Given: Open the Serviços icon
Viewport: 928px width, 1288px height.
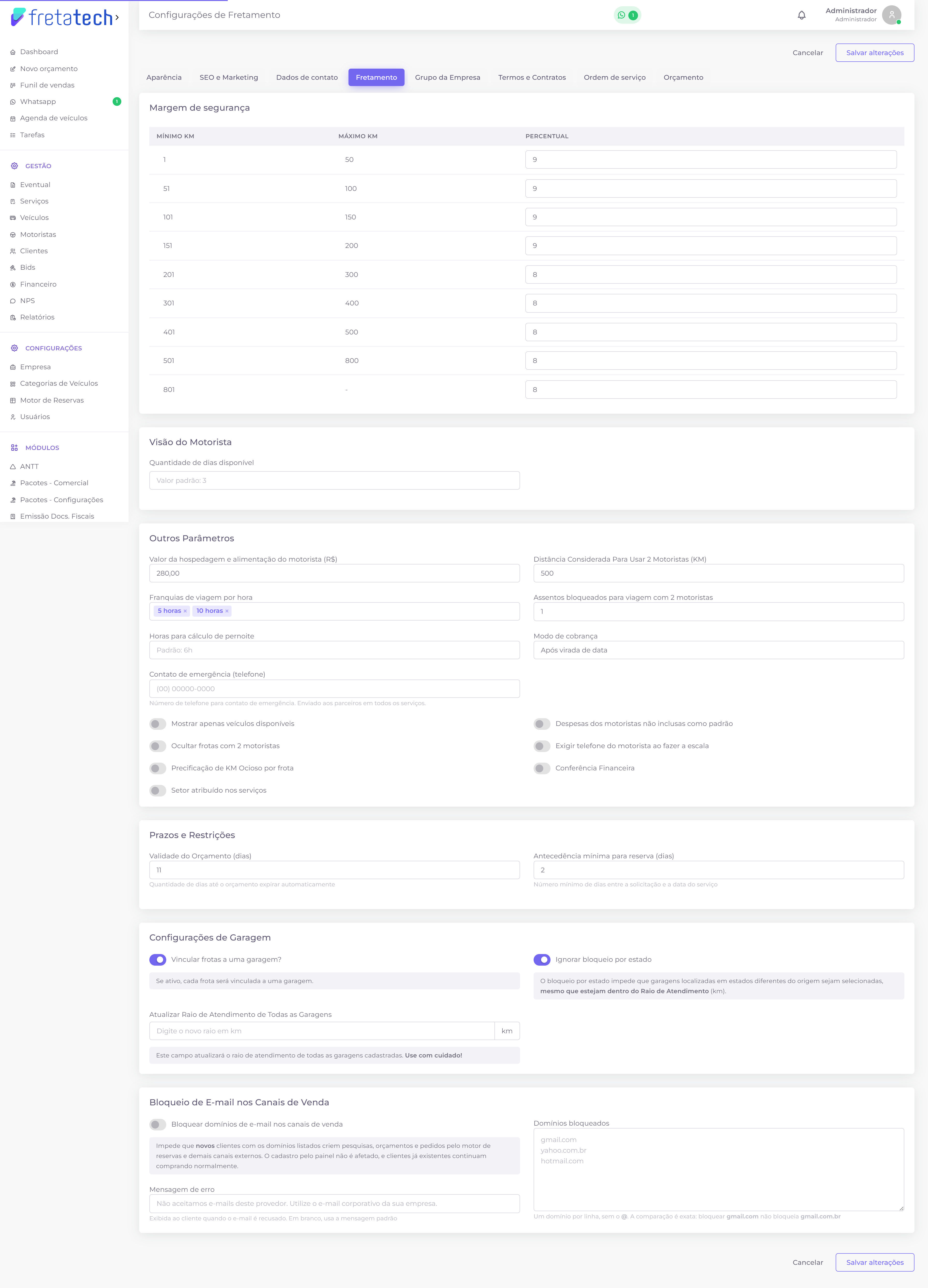Looking at the screenshot, I should (13, 202).
